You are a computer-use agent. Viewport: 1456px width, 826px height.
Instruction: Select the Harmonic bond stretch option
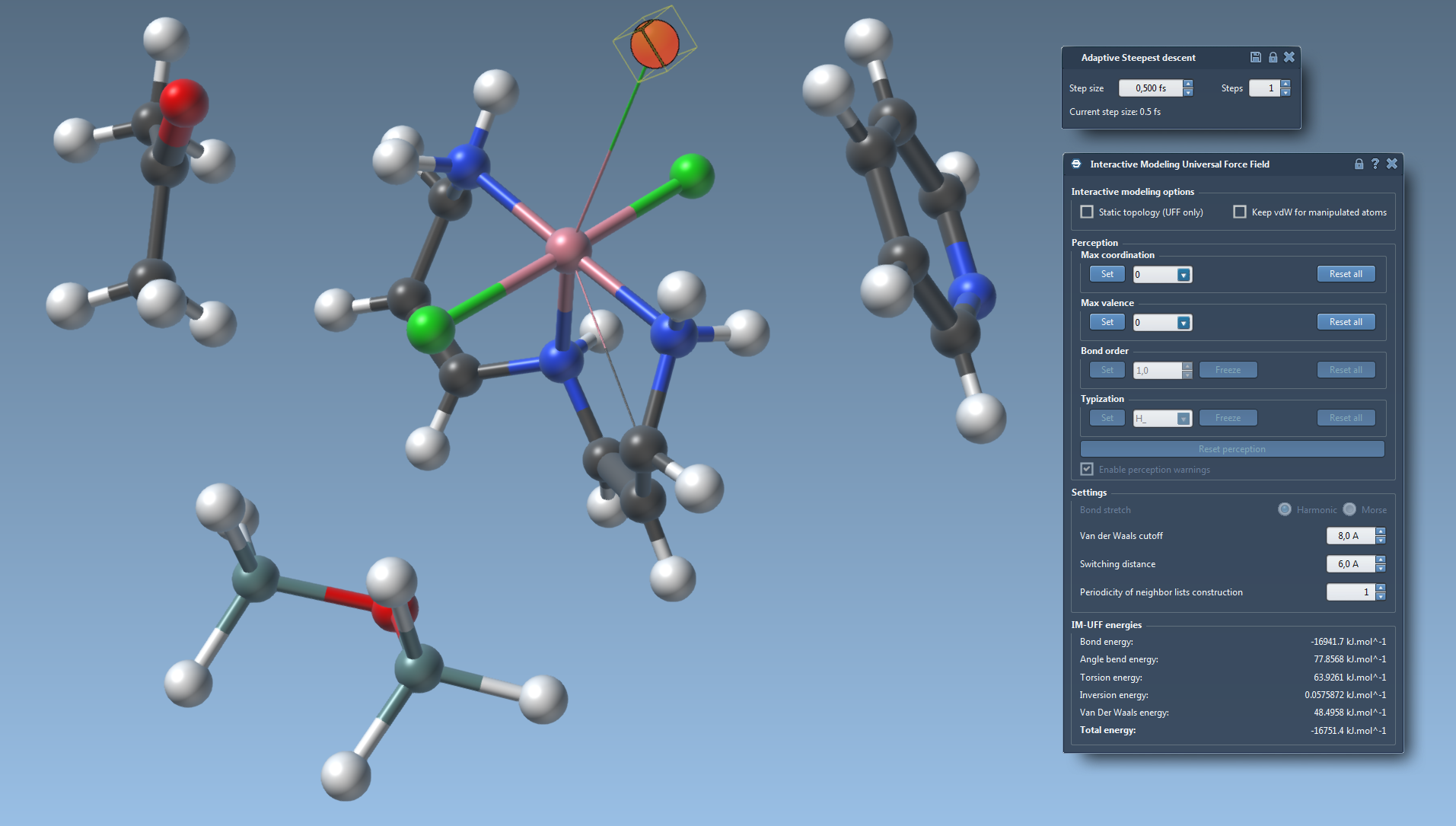pos(1285,509)
